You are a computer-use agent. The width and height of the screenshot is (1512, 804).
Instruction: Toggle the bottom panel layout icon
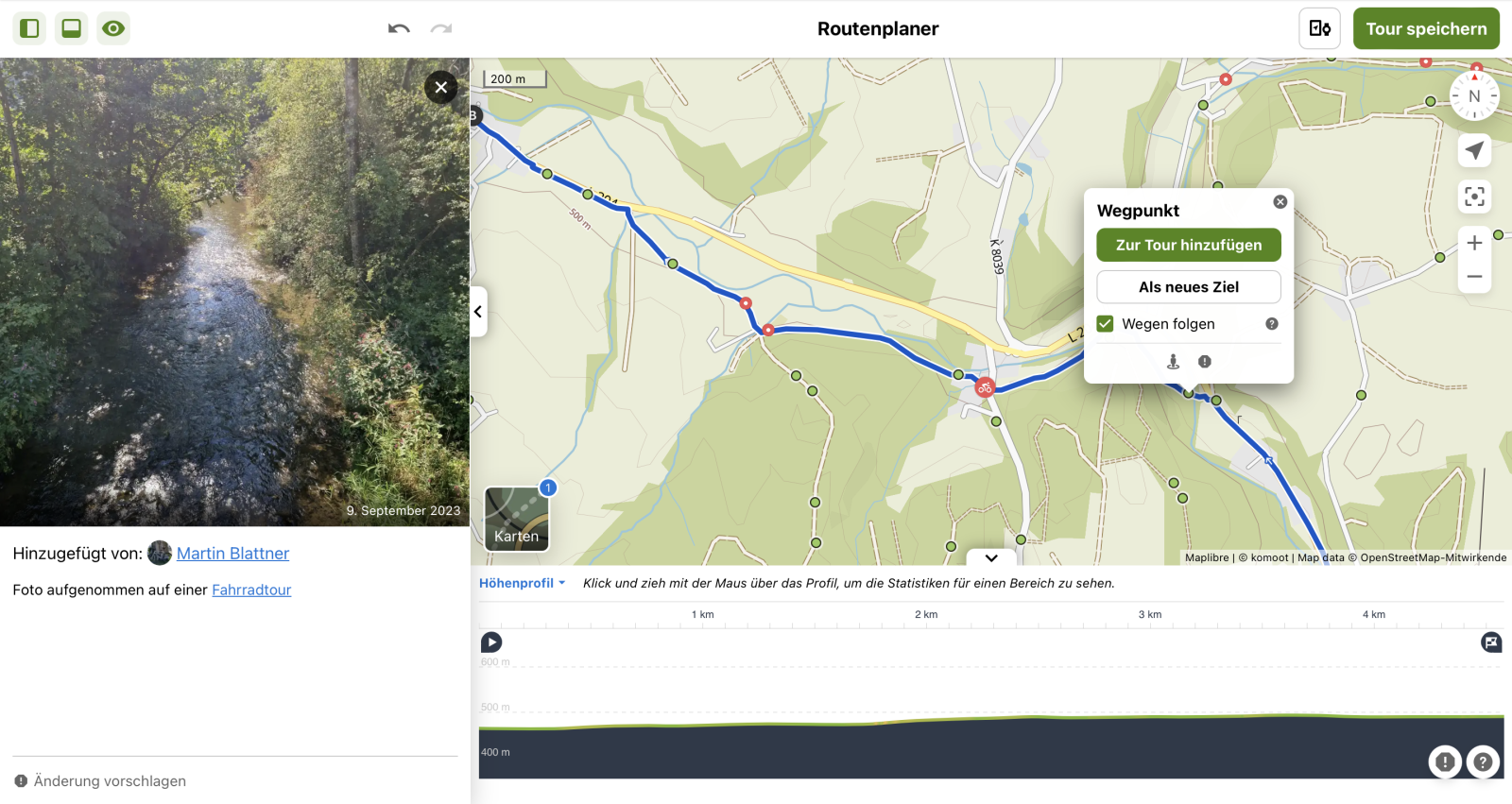(x=71, y=28)
